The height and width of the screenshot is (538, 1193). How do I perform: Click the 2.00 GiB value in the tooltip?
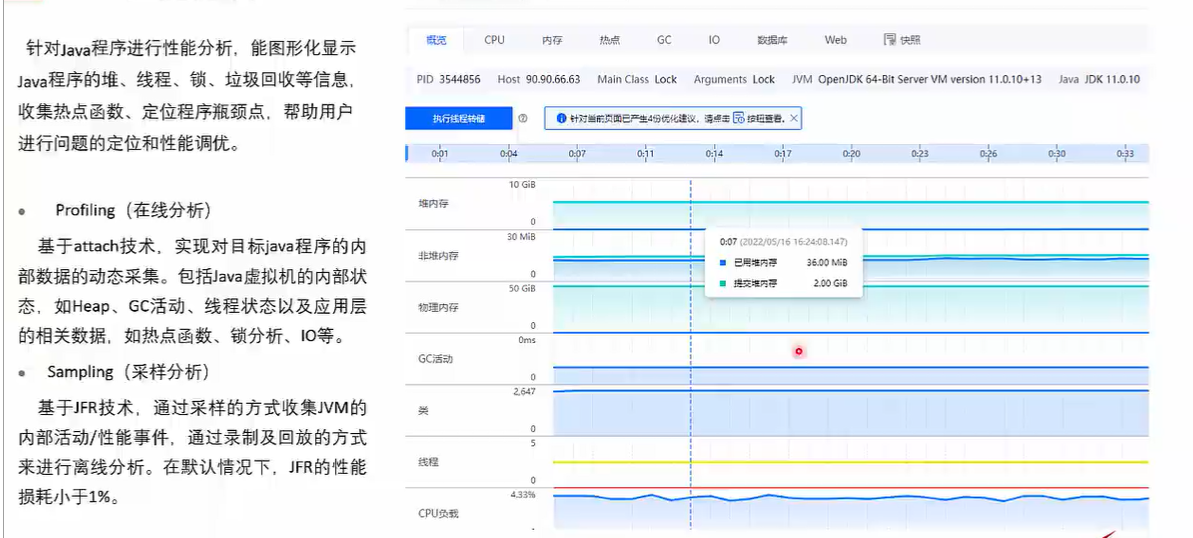tap(829, 282)
